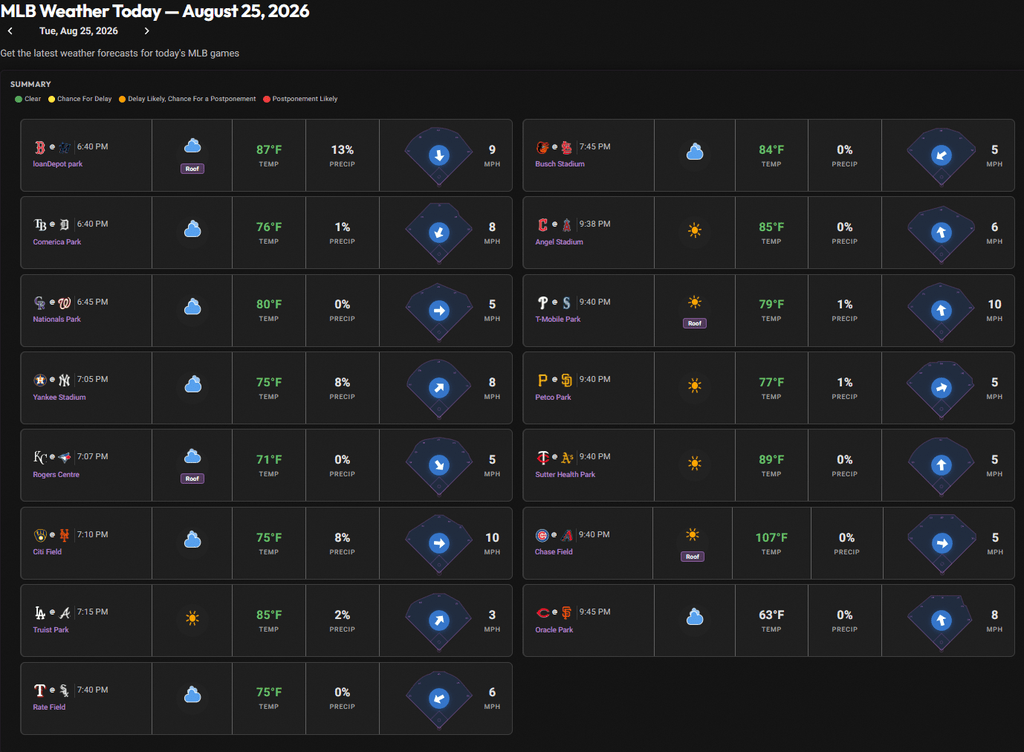Click the wind arrow for Oracle Park game

point(941,620)
